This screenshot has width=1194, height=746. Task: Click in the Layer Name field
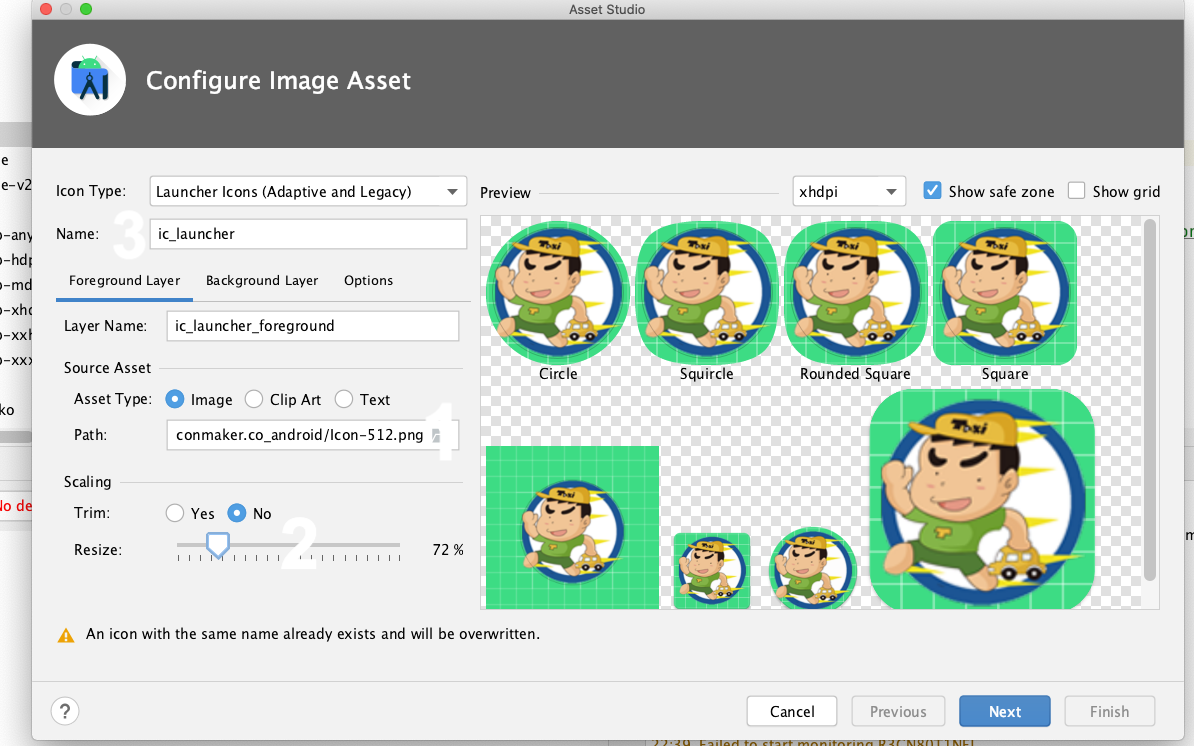pyautogui.click(x=312, y=326)
